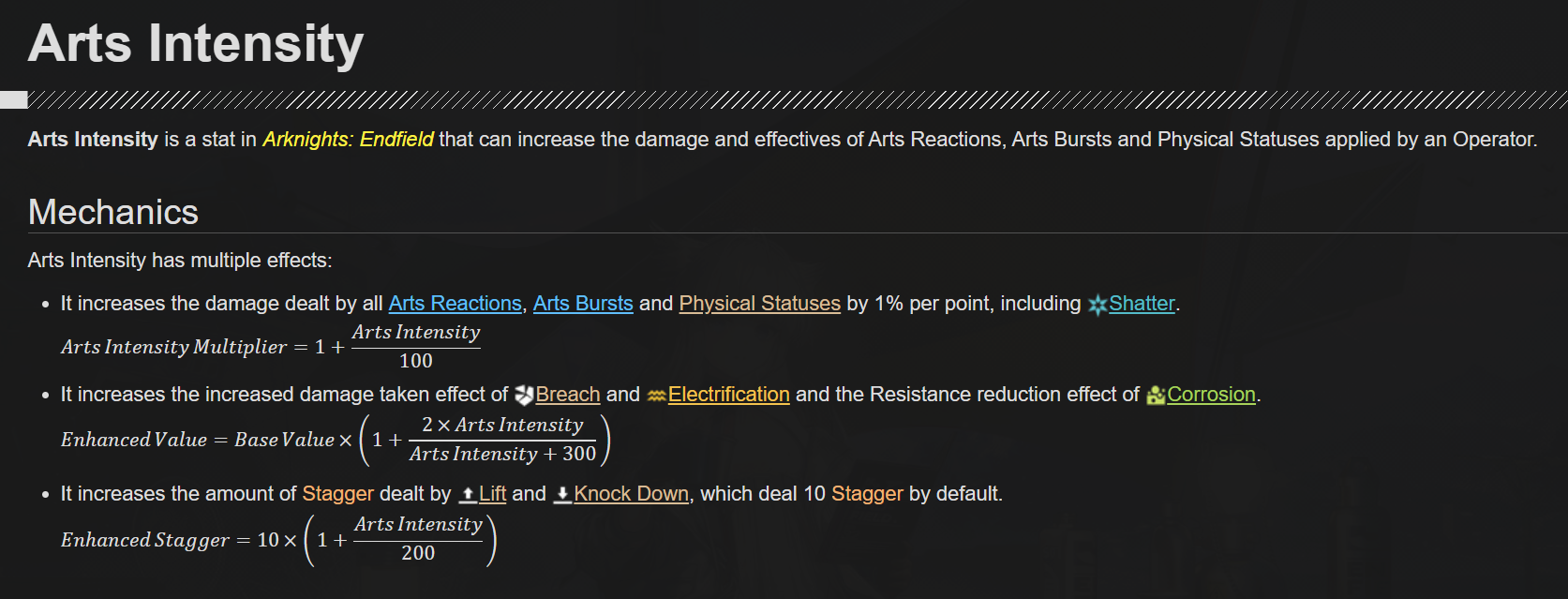Click the first Stagger link after 'amount of'

[x=337, y=494]
